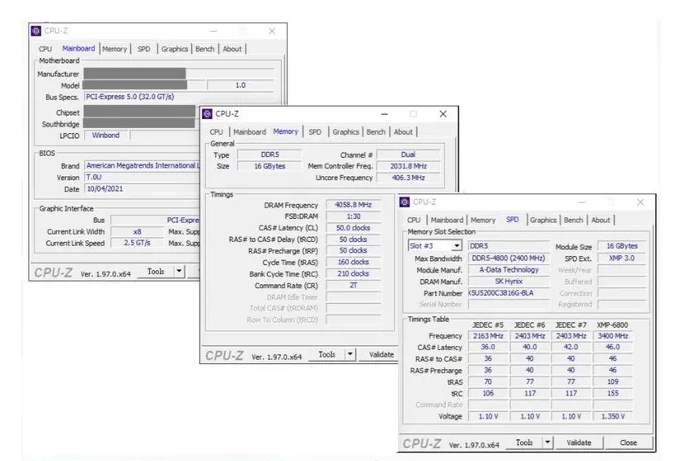Open SPD tab in Mainboard window

pyautogui.click(x=144, y=49)
